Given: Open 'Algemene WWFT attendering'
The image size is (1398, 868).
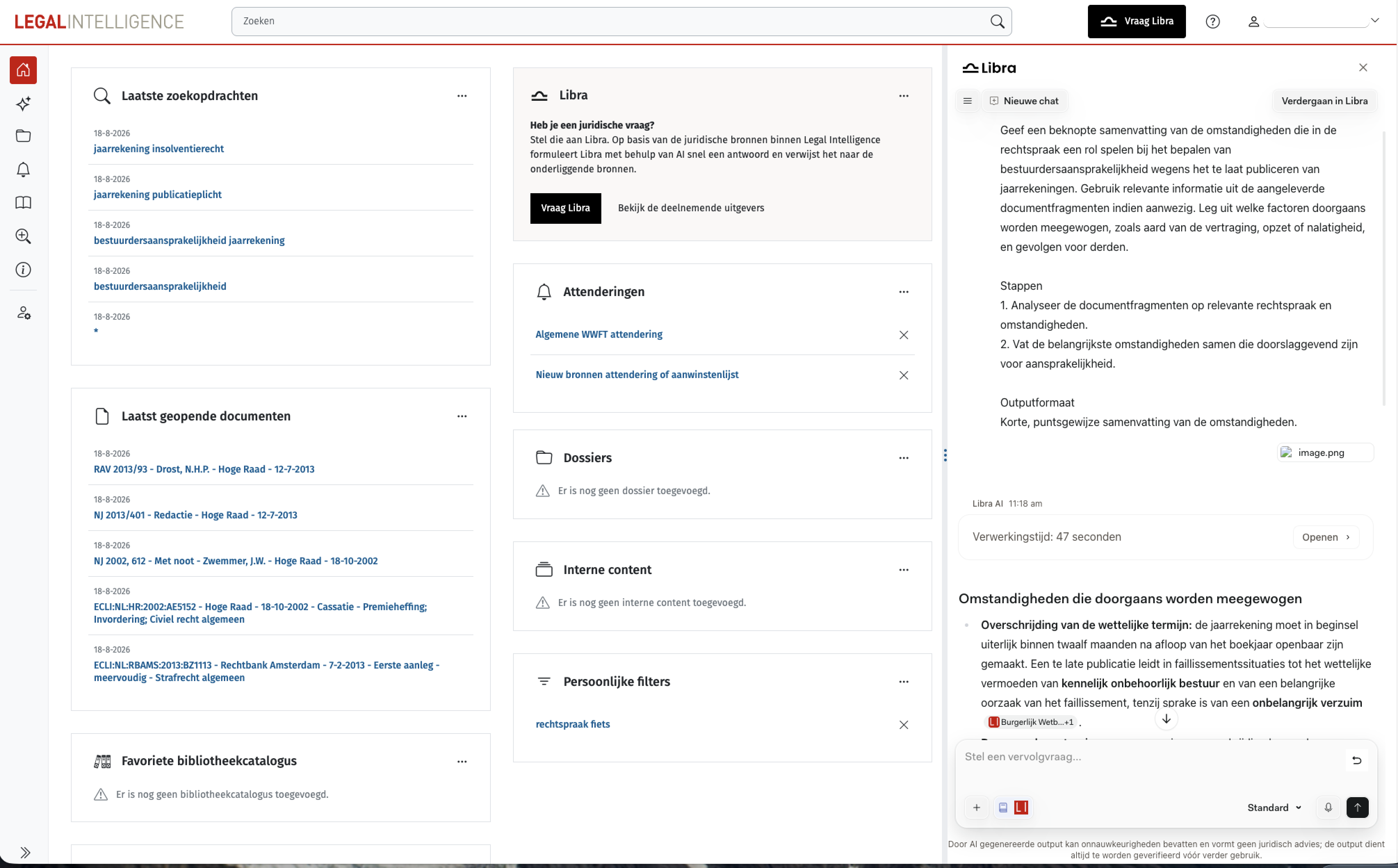Looking at the screenshot, I should pos(599,334).
